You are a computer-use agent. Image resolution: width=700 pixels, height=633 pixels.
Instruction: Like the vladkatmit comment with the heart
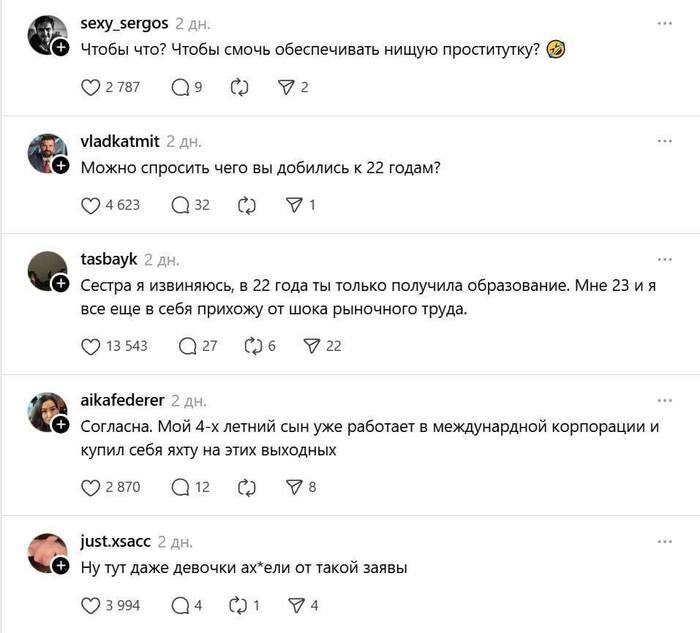pyautogui.click(x=90, y=205)
